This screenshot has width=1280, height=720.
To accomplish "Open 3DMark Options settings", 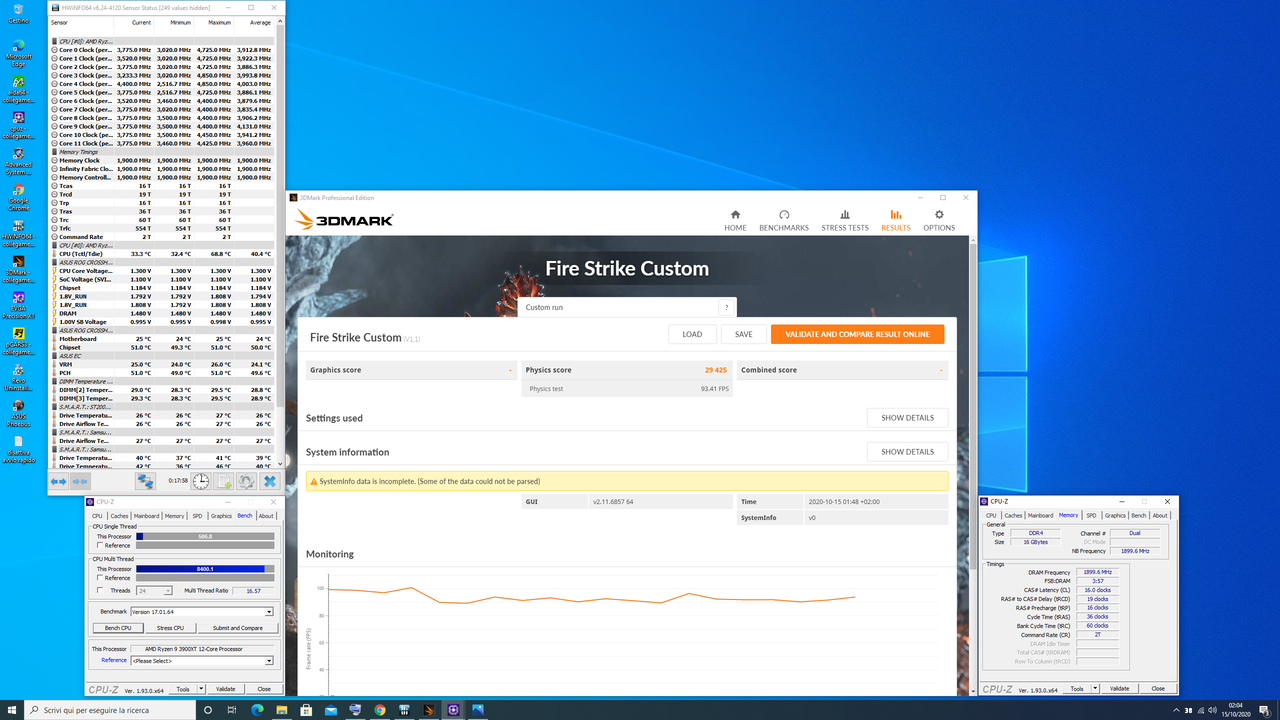I will (939, 220).
